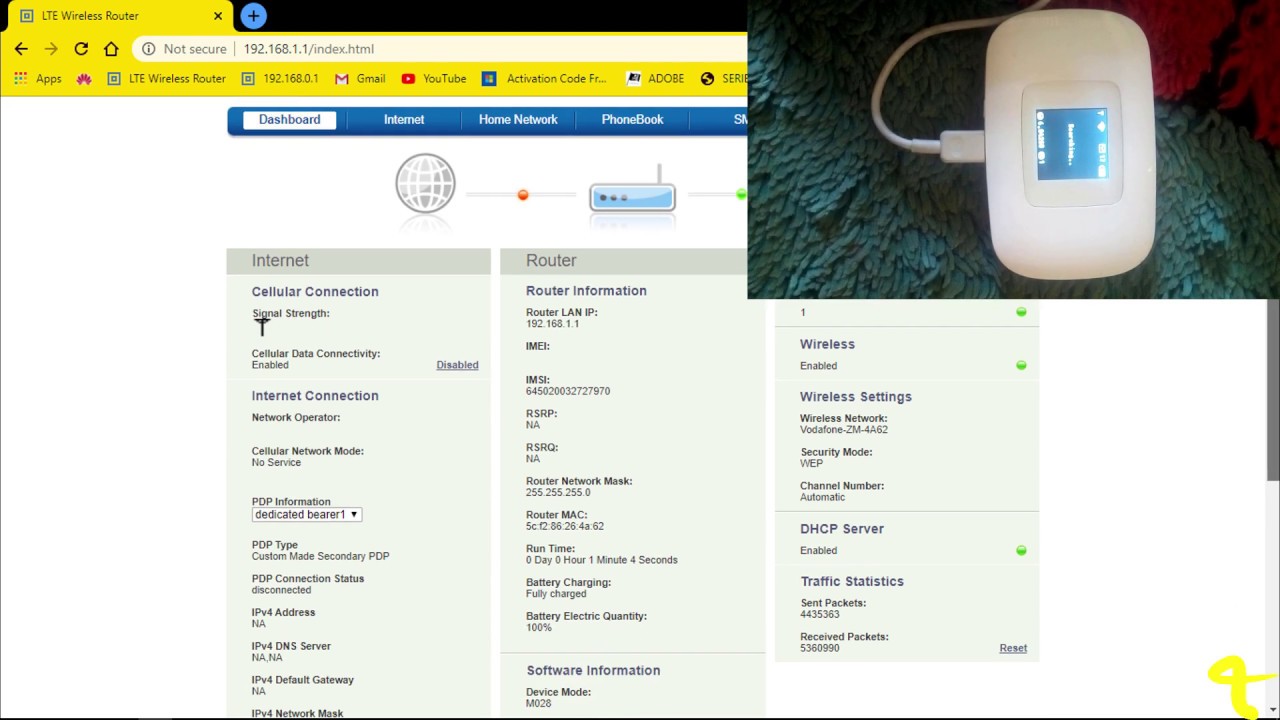Open the YouTube bookmark
This screenshot has width=1280, height=720.
(x=434, y=78)
